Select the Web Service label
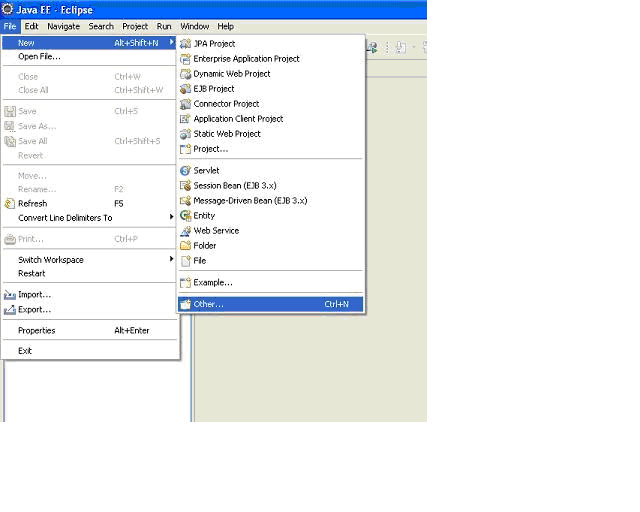 click(216, 231)
